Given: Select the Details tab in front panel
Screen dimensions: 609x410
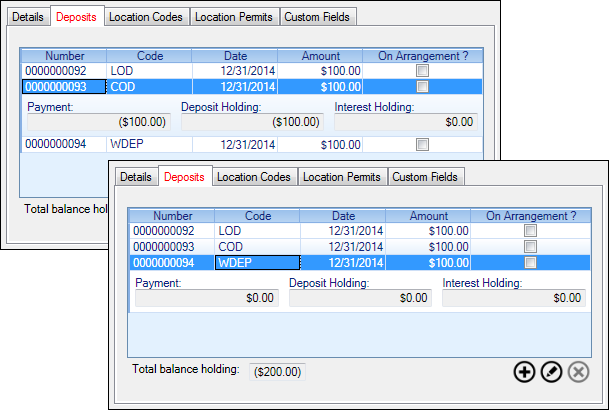Looking at the screenshot, I should point(136,177).
